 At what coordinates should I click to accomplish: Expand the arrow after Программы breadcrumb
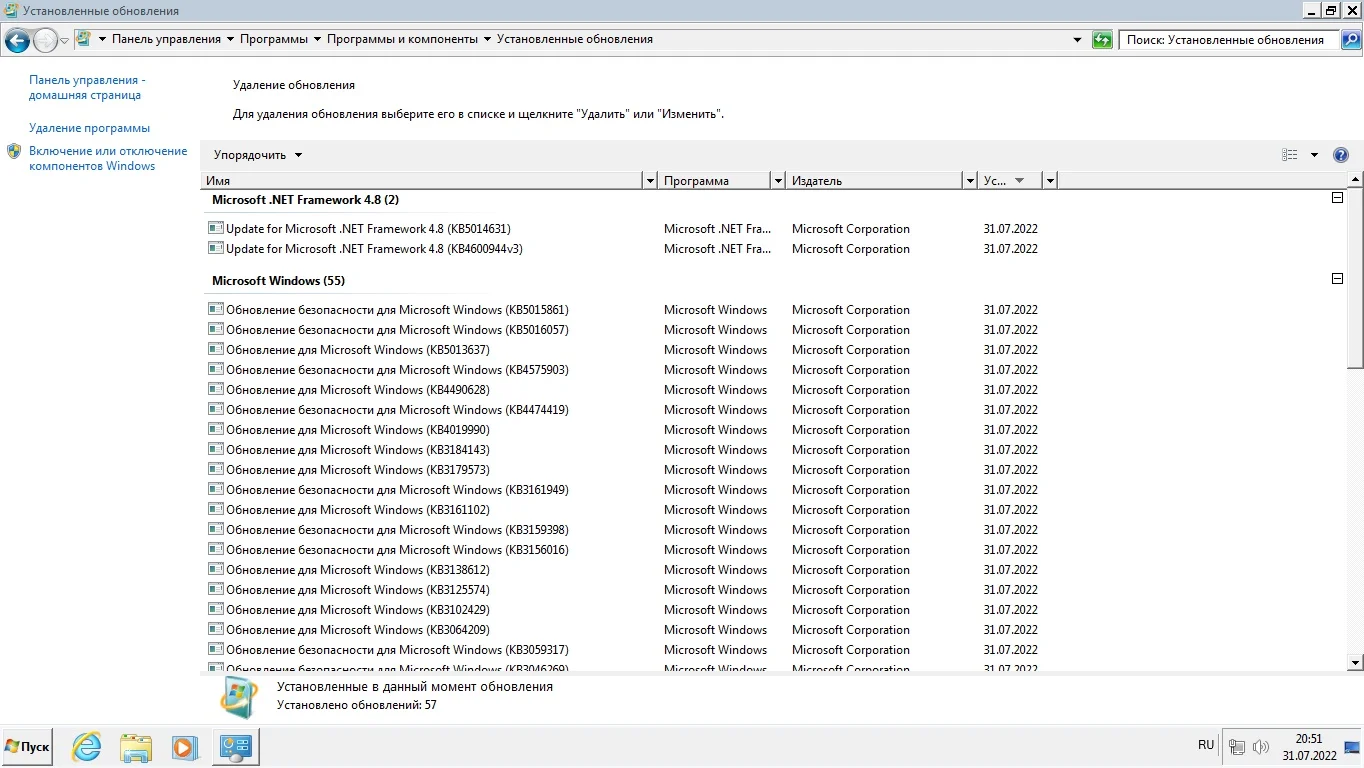click(x=317, y=39)
